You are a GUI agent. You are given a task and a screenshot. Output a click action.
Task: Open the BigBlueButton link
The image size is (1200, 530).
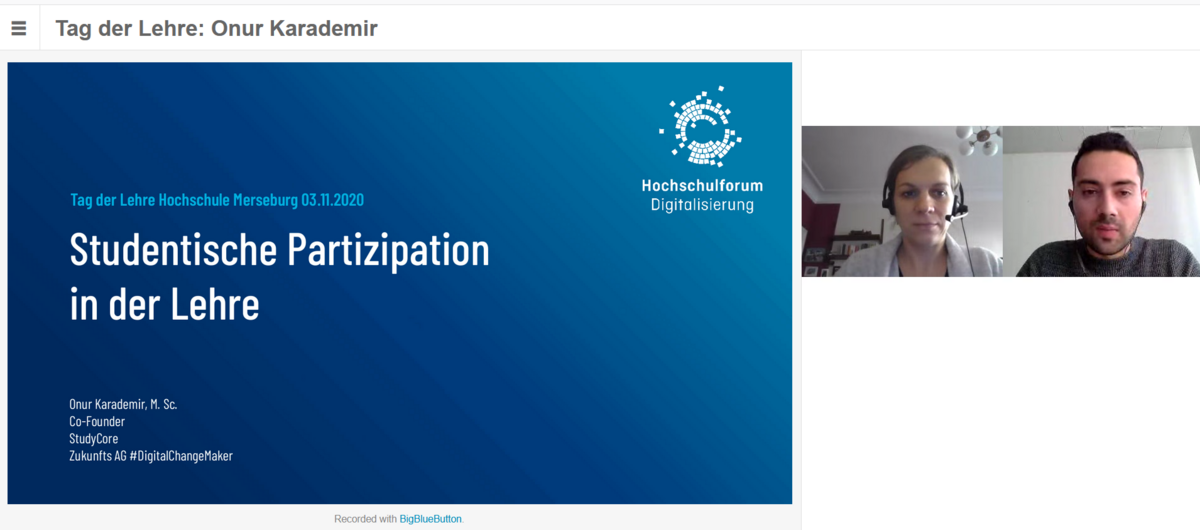(430, 519)
